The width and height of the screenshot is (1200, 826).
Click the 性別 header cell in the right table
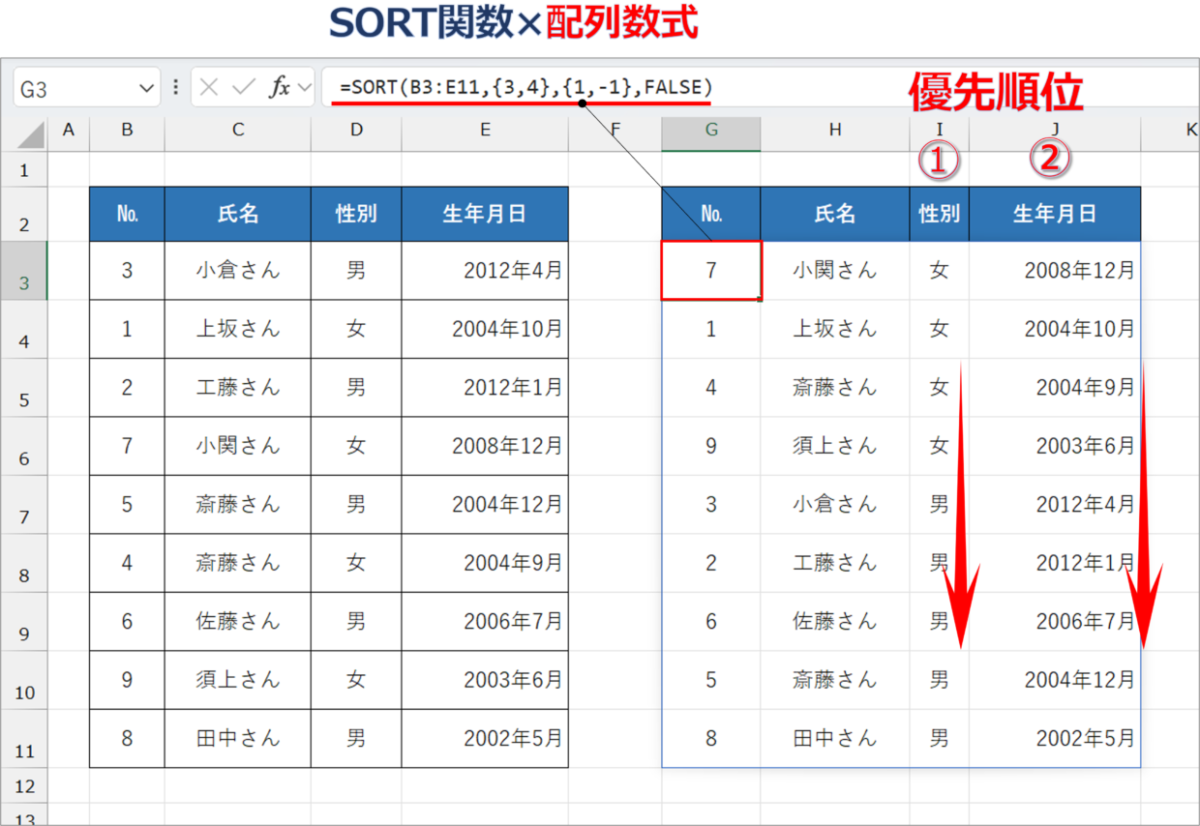938,213
